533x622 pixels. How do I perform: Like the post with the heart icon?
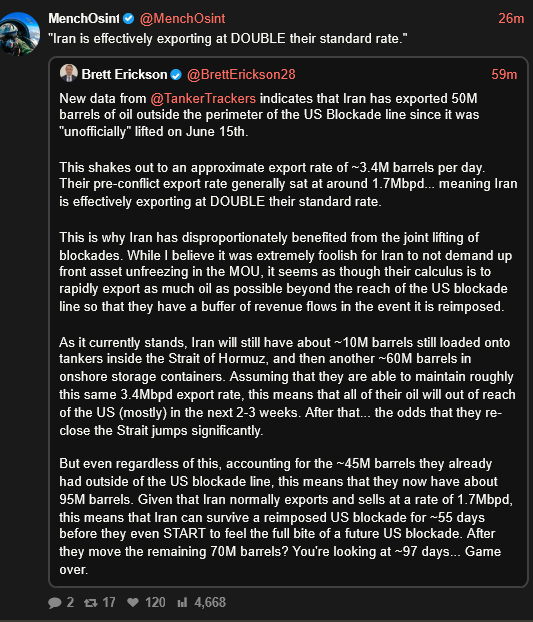pyautogui.click(x=133, y=602)
